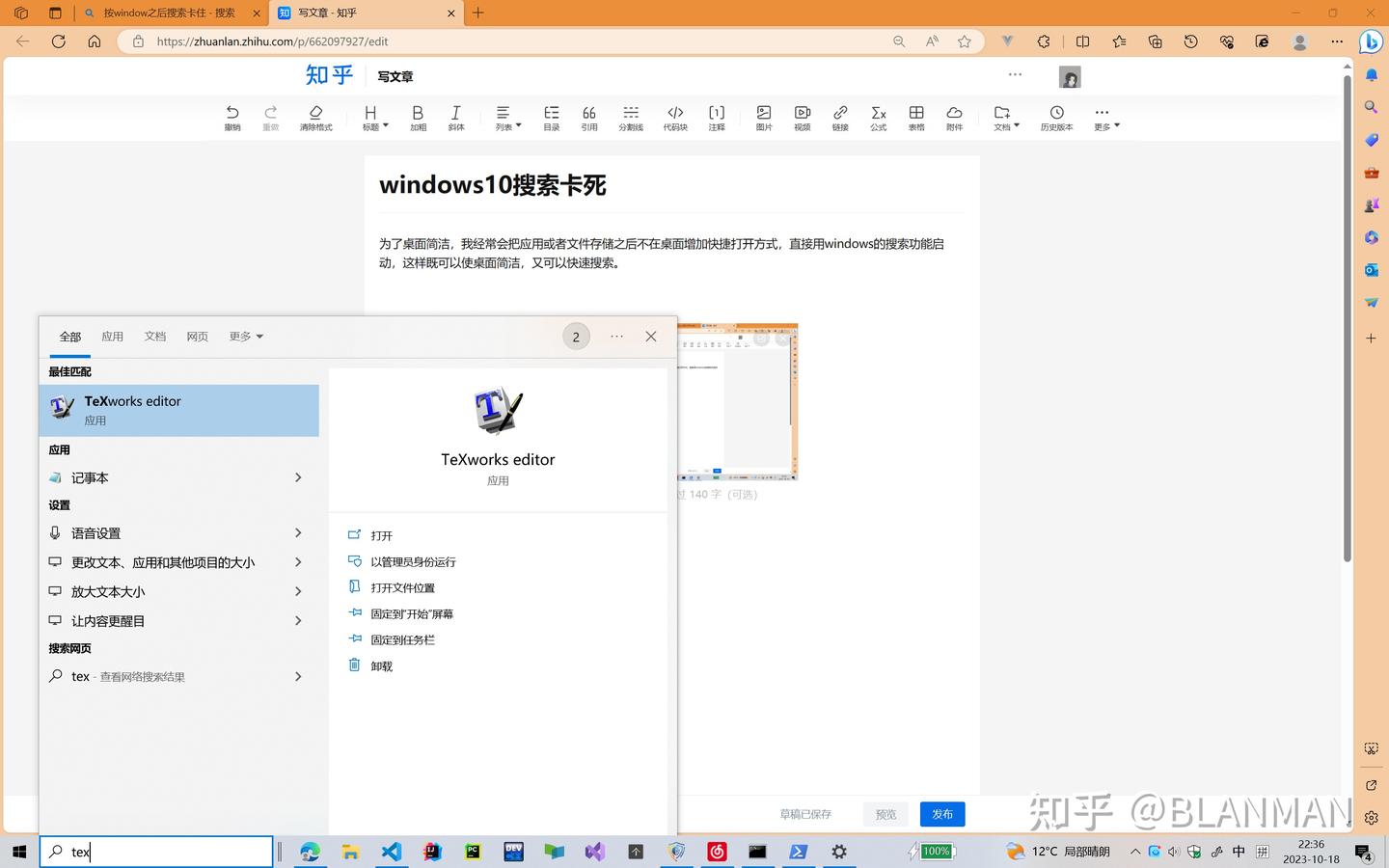Open Zhihu user avatar menu

pos(1070,77)
